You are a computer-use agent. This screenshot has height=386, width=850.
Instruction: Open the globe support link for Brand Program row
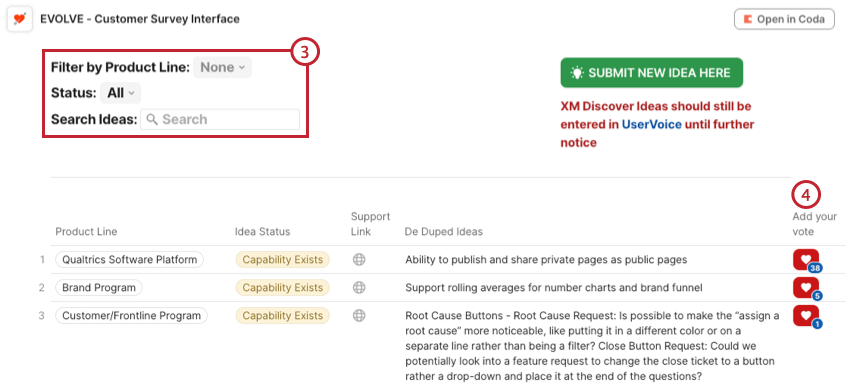click(359, 288)
